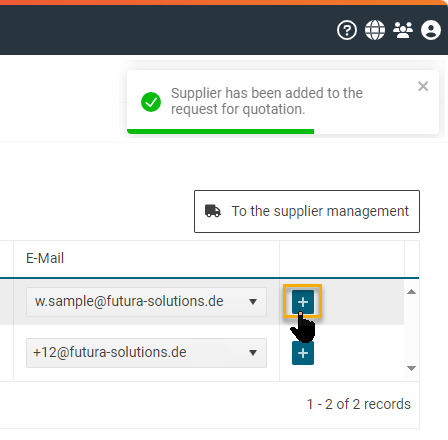Click the table scrollbar down arrow
Viewport: 448px width, 440px height.
(412, 368)
